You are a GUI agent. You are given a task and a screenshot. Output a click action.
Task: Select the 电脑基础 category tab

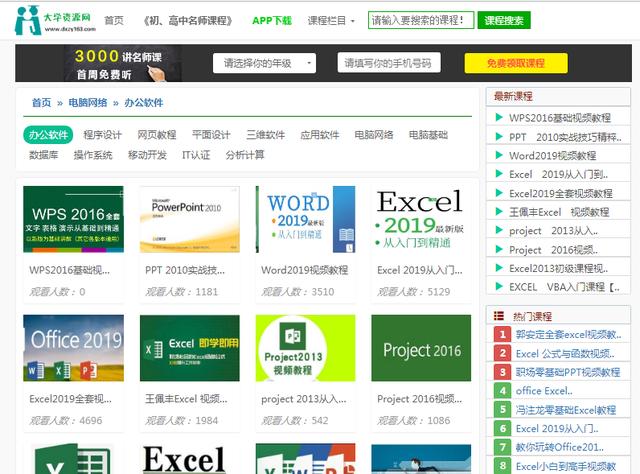click(x=428, y=135)
